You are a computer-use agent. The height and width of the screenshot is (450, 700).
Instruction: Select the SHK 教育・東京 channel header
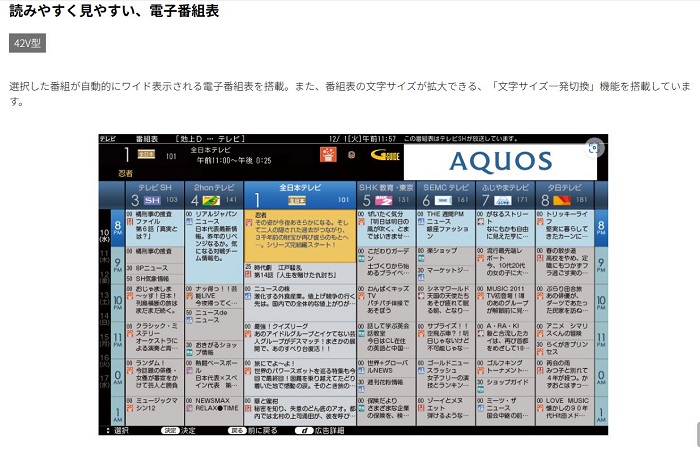(x=385, y=194)
